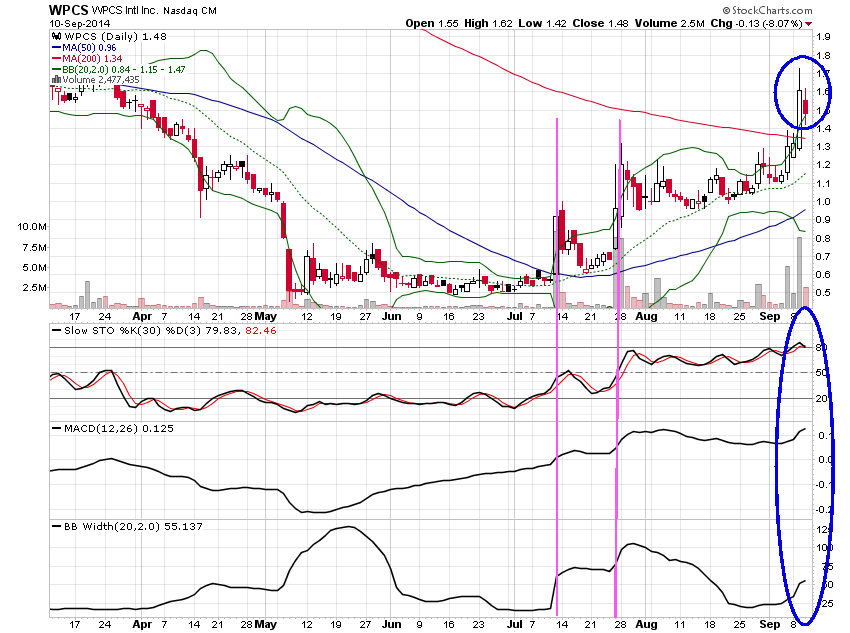This screenshot has width=850, height=633.
Task: Click the Open 1.55 value
Action: tap(432, 23)
